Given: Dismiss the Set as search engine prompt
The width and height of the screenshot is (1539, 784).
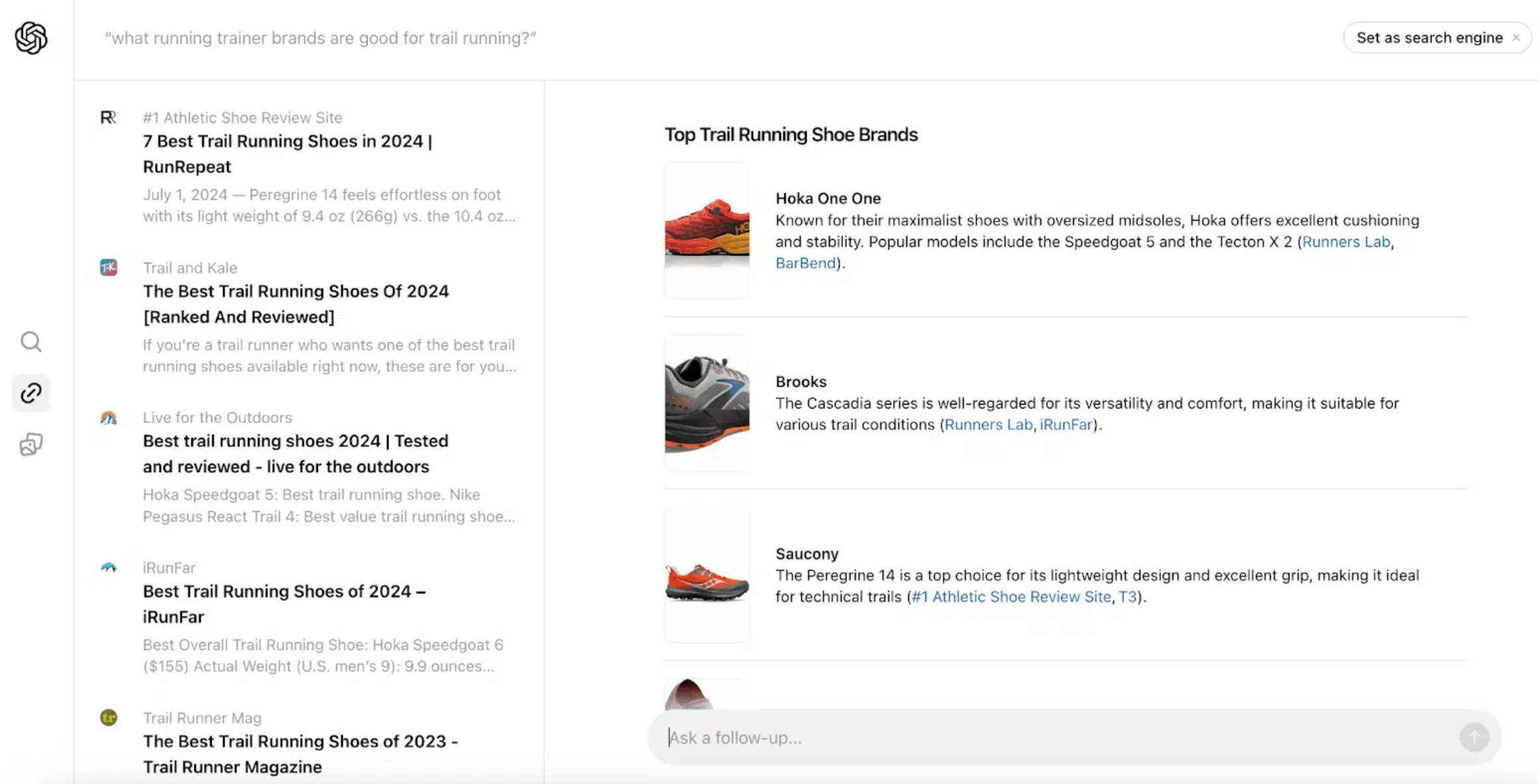Looking at the screenshot, I should tap(1516, 38).
